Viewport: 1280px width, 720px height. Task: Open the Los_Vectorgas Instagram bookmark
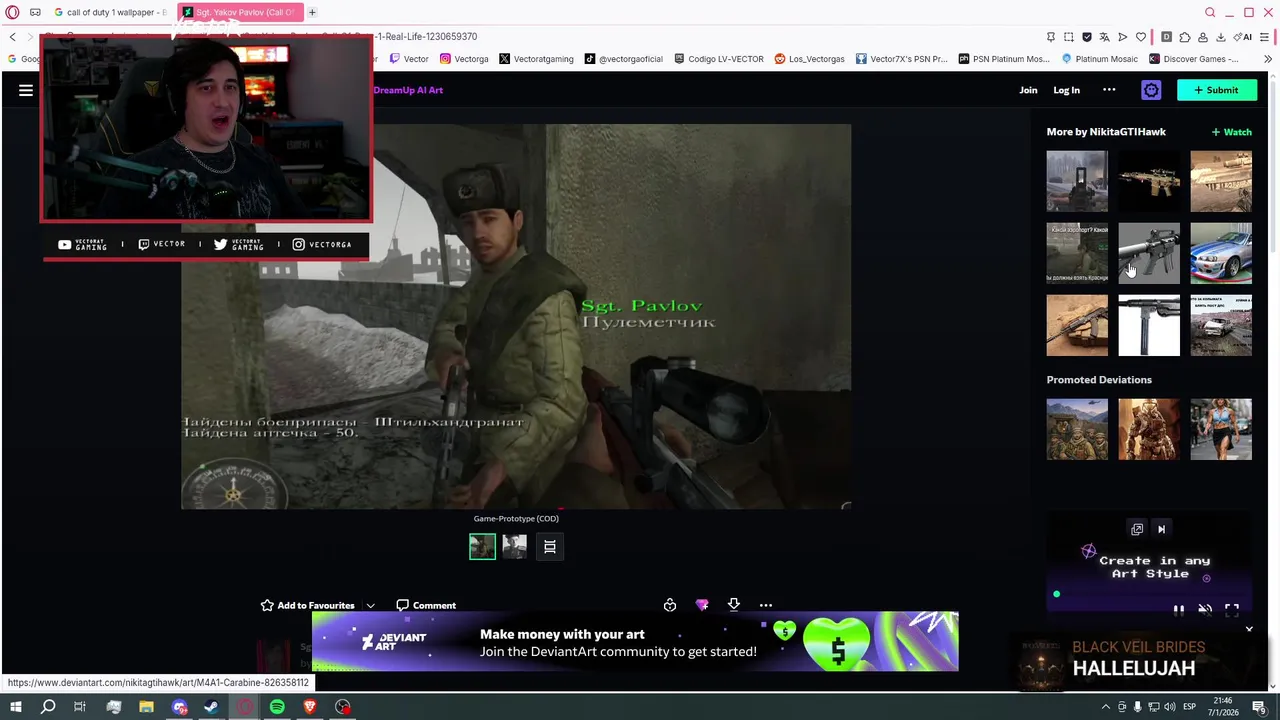point(809,59)
